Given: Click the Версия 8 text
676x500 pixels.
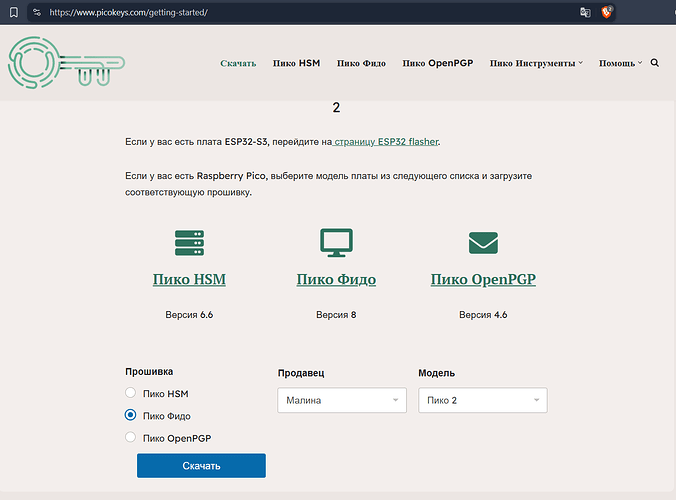Looking at the screenshot, I should point(336,315).
